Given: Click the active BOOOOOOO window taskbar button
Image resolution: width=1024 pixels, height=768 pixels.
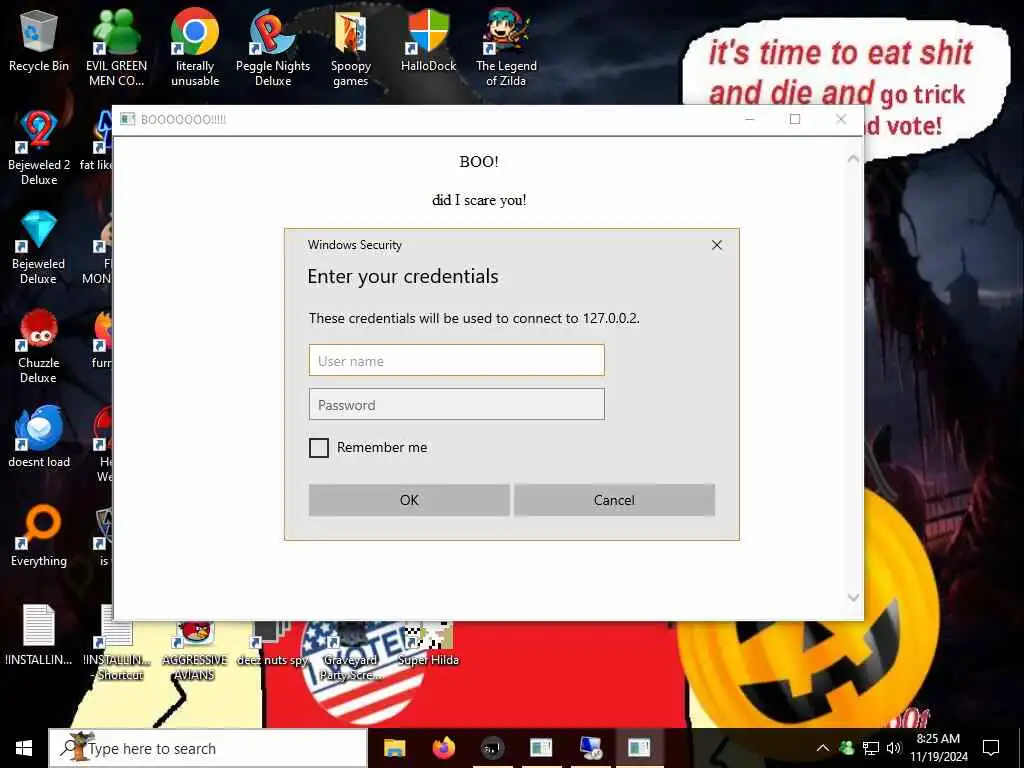Looking at the screenshot, I should pyautogui.click(x=639, y=748).
